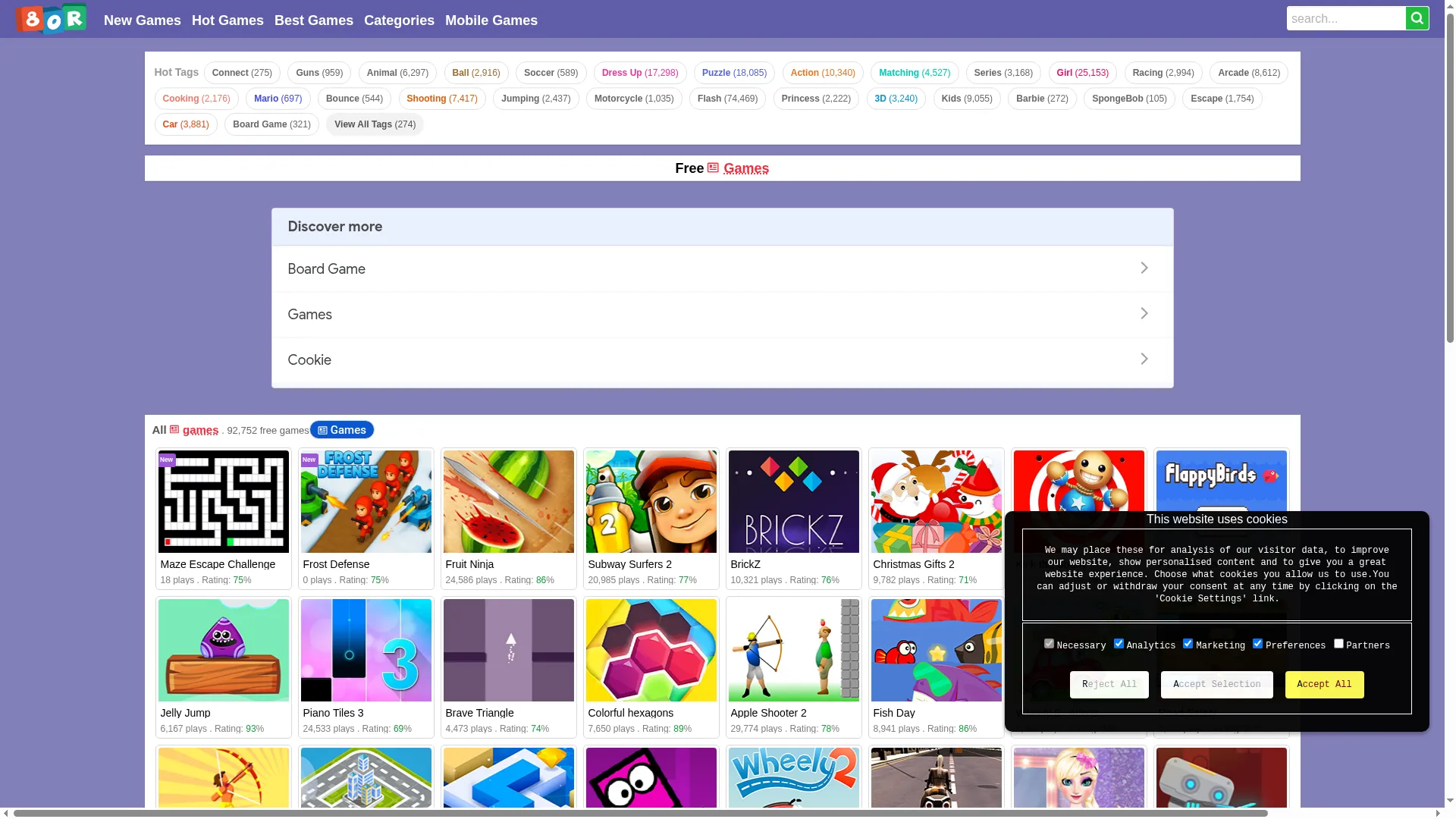The width and height of the screenshot is (1456, 819).
Task: Select the Matching tag
Action: (x=915, y=73)
